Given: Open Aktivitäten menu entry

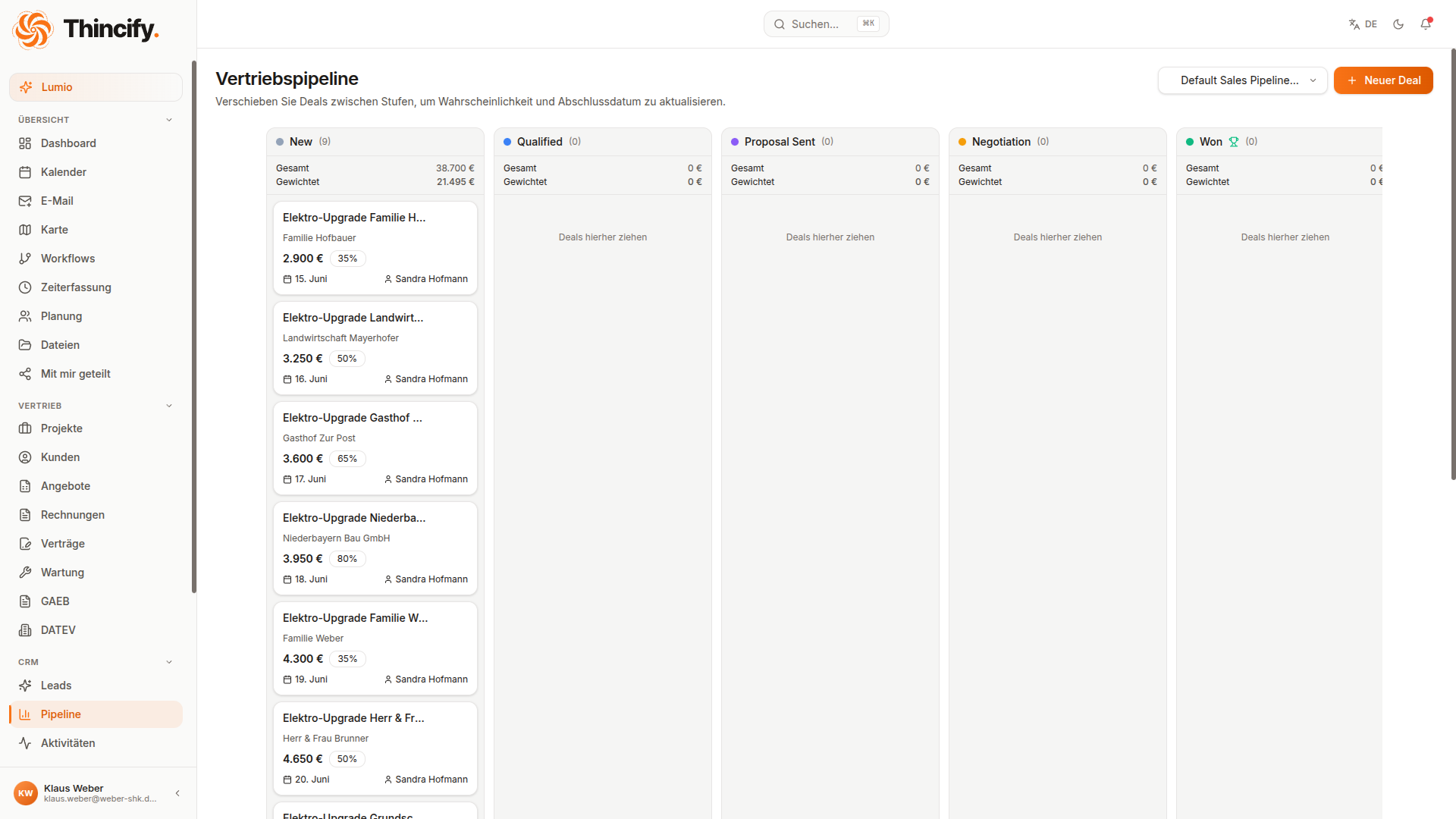Looking at the screenshot, I should [x=96, y=743].
